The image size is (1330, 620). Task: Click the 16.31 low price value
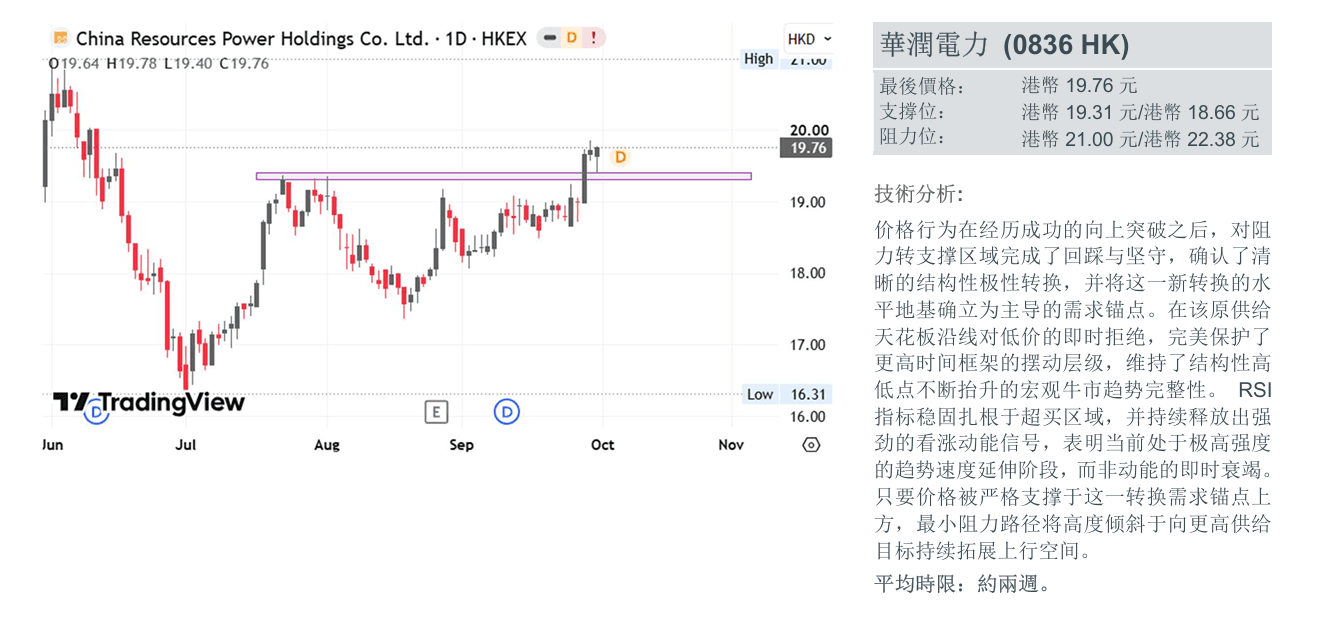coord(808,394)
